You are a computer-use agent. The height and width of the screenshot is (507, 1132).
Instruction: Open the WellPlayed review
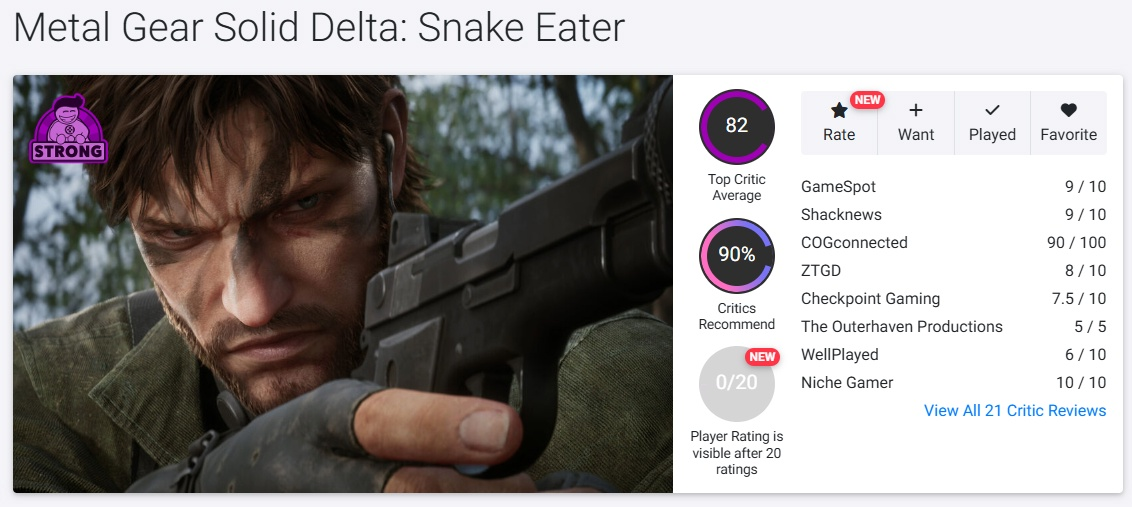[839, 355]
